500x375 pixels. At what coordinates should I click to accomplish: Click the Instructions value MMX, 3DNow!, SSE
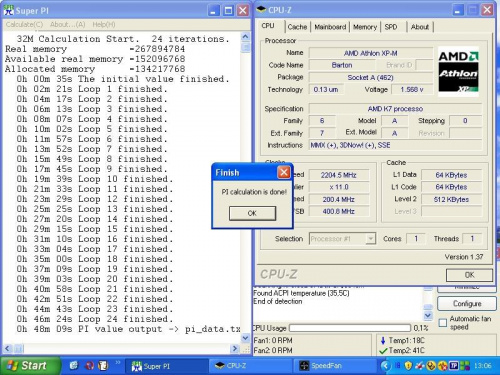point(395,145)
